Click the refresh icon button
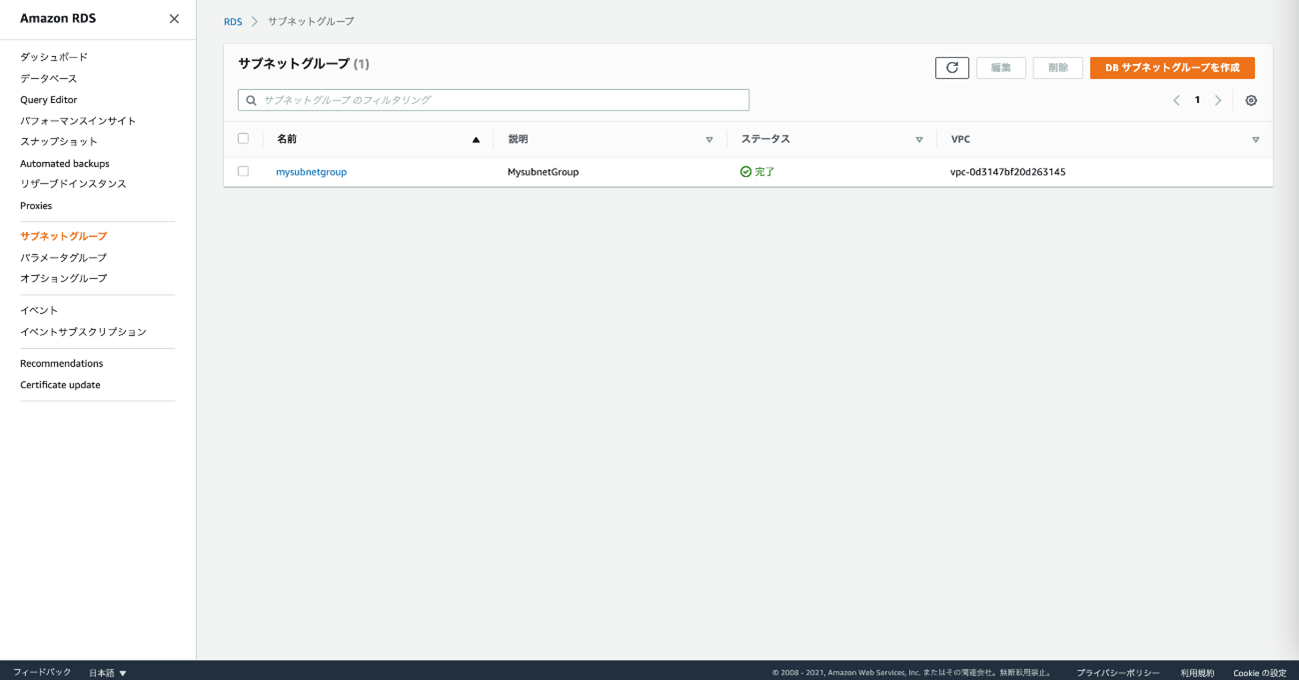The image size is (1299, 680). pos(952,68)
